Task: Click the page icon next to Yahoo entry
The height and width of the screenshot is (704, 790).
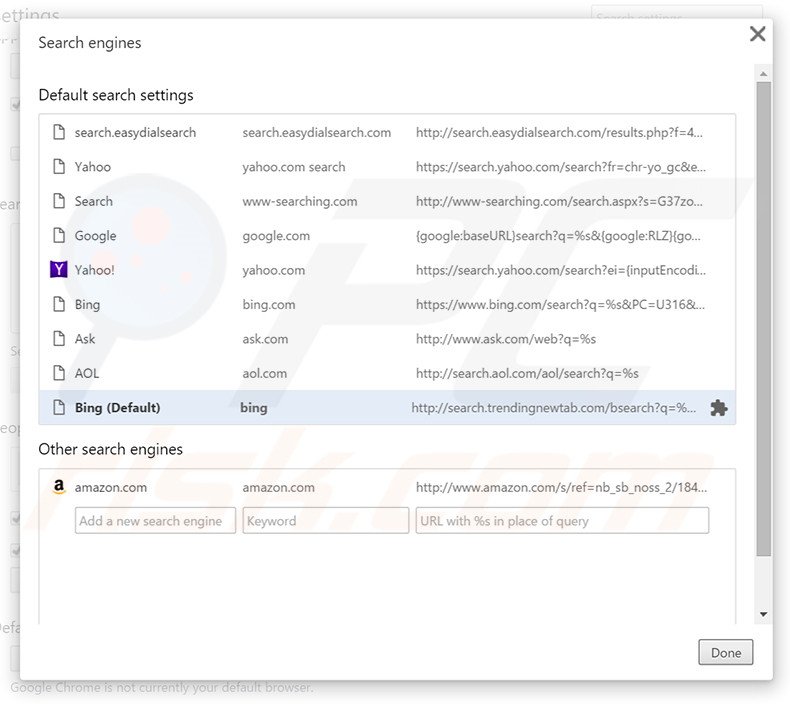Action: (59, 167)
